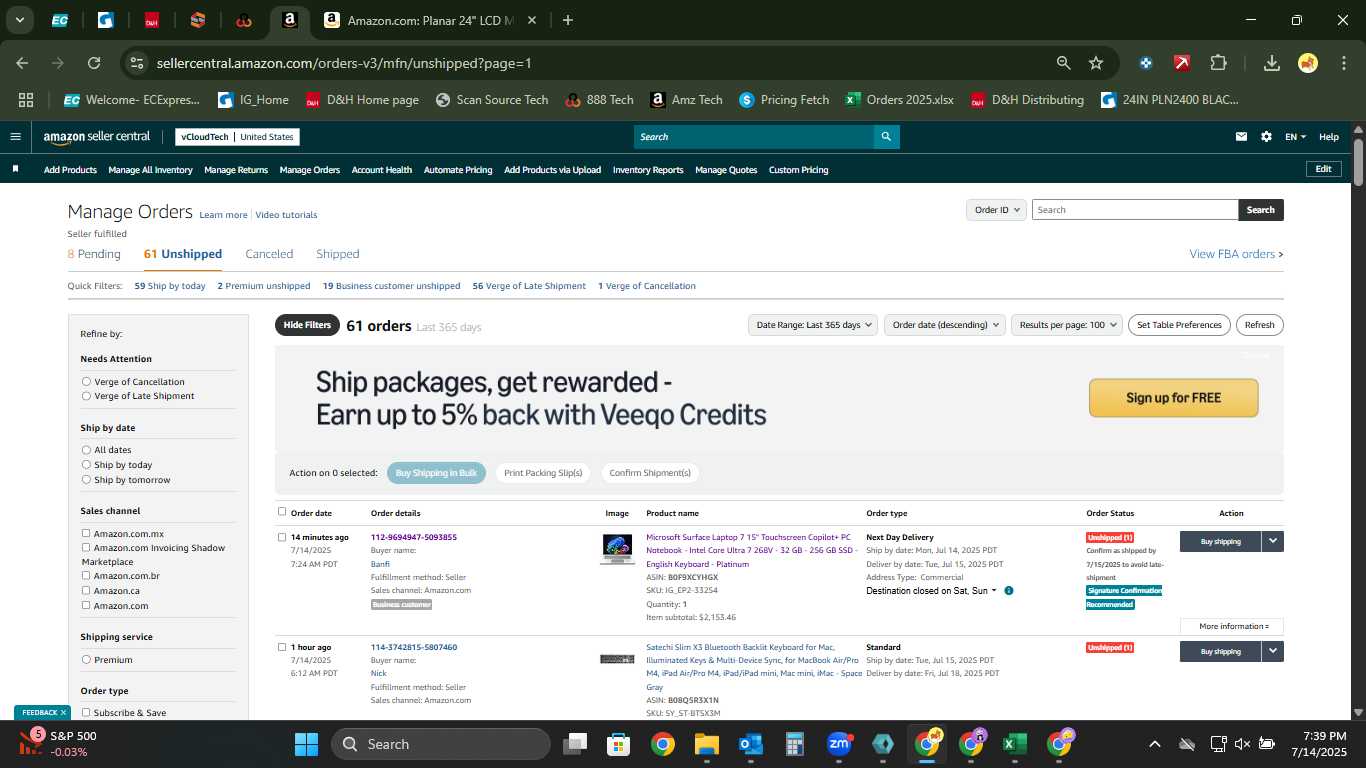Switch to the Canceled orders tab
The width and height of the screenshot is (1366, 768).
click(269, 254)
